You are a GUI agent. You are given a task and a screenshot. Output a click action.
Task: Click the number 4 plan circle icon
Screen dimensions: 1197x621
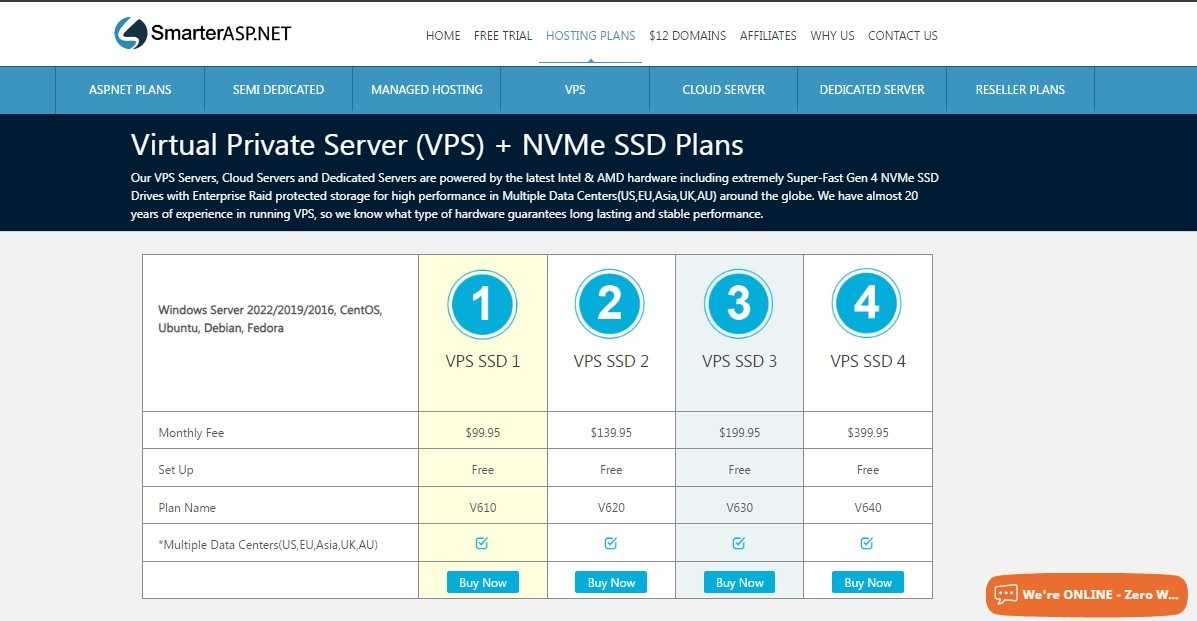[x=867, y=303]
